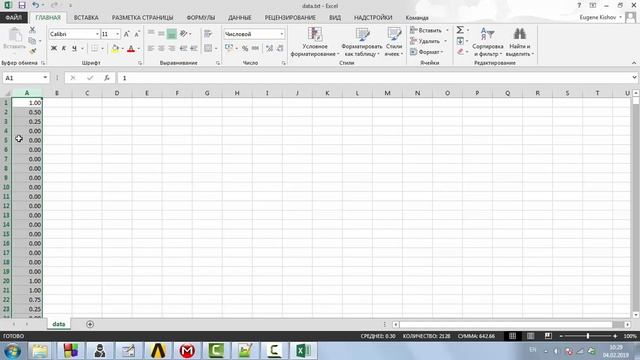Click the Fill down icon
This screenshot has height=360, width=640.
460,41
